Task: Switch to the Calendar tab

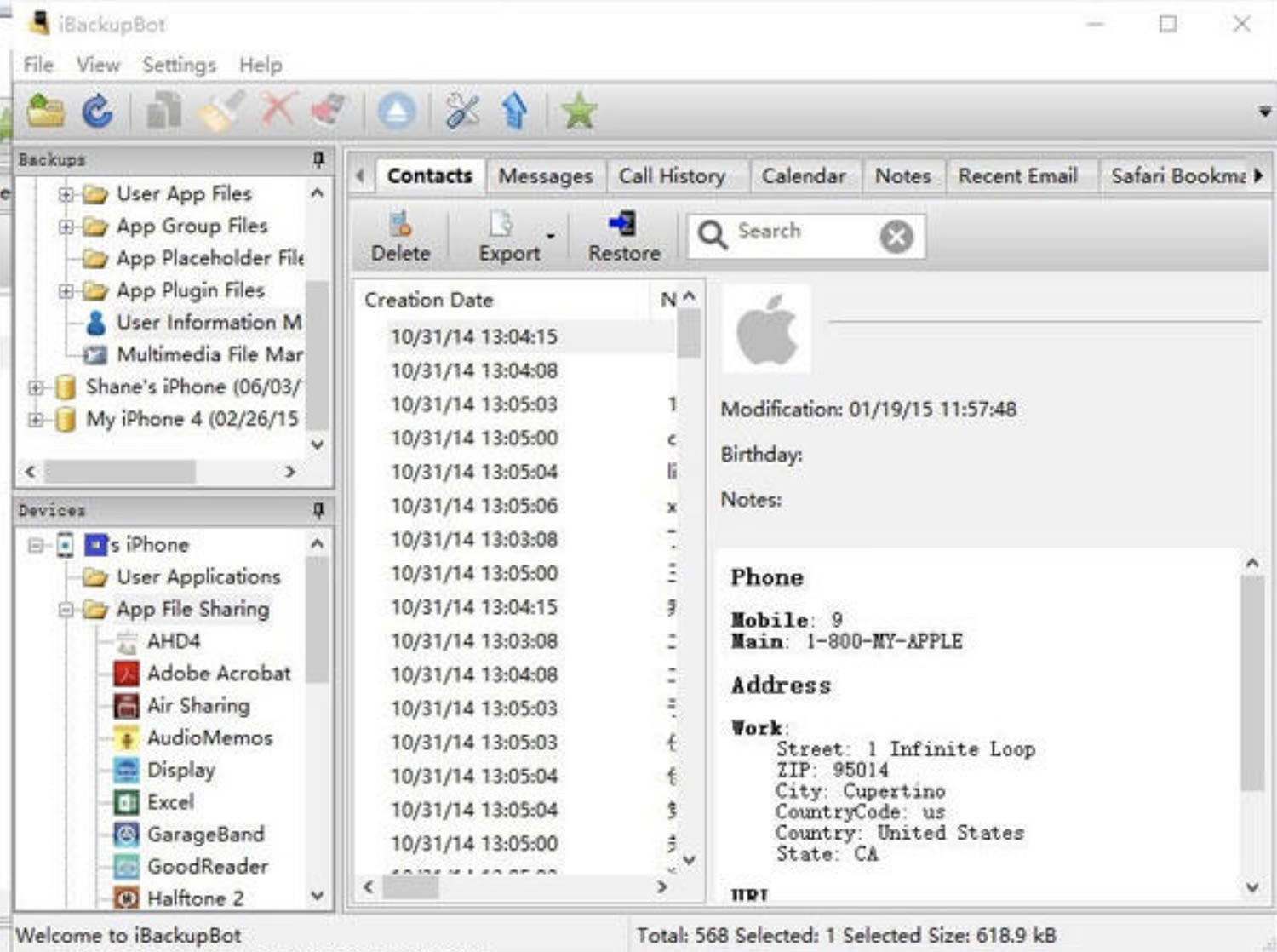Action: tap(804, 176)
